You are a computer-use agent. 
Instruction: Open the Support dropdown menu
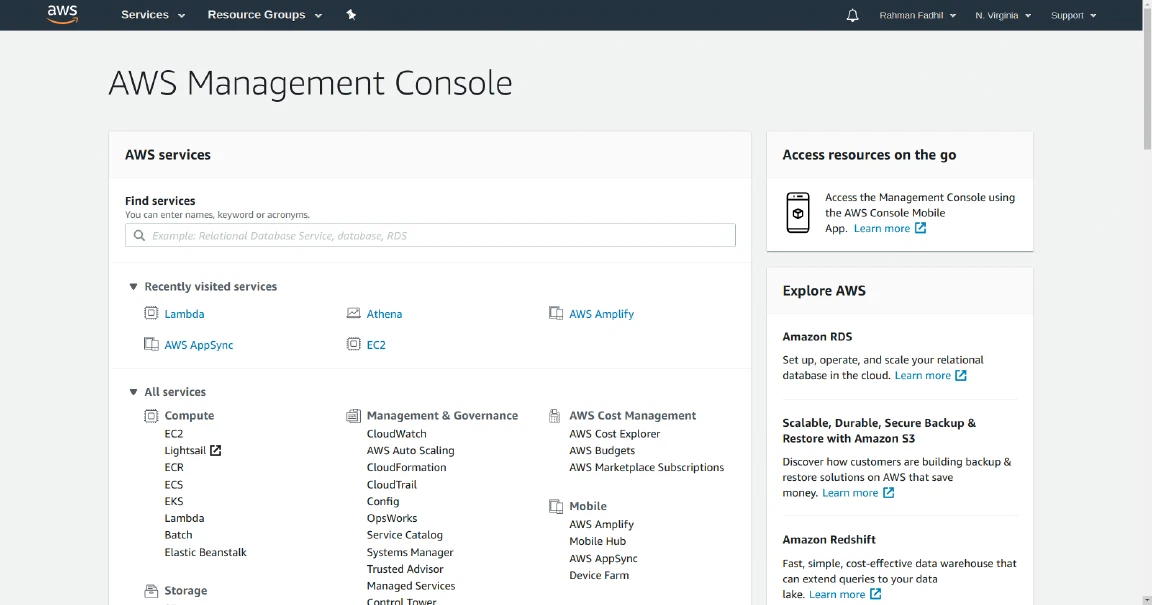tap(1073, 15)
